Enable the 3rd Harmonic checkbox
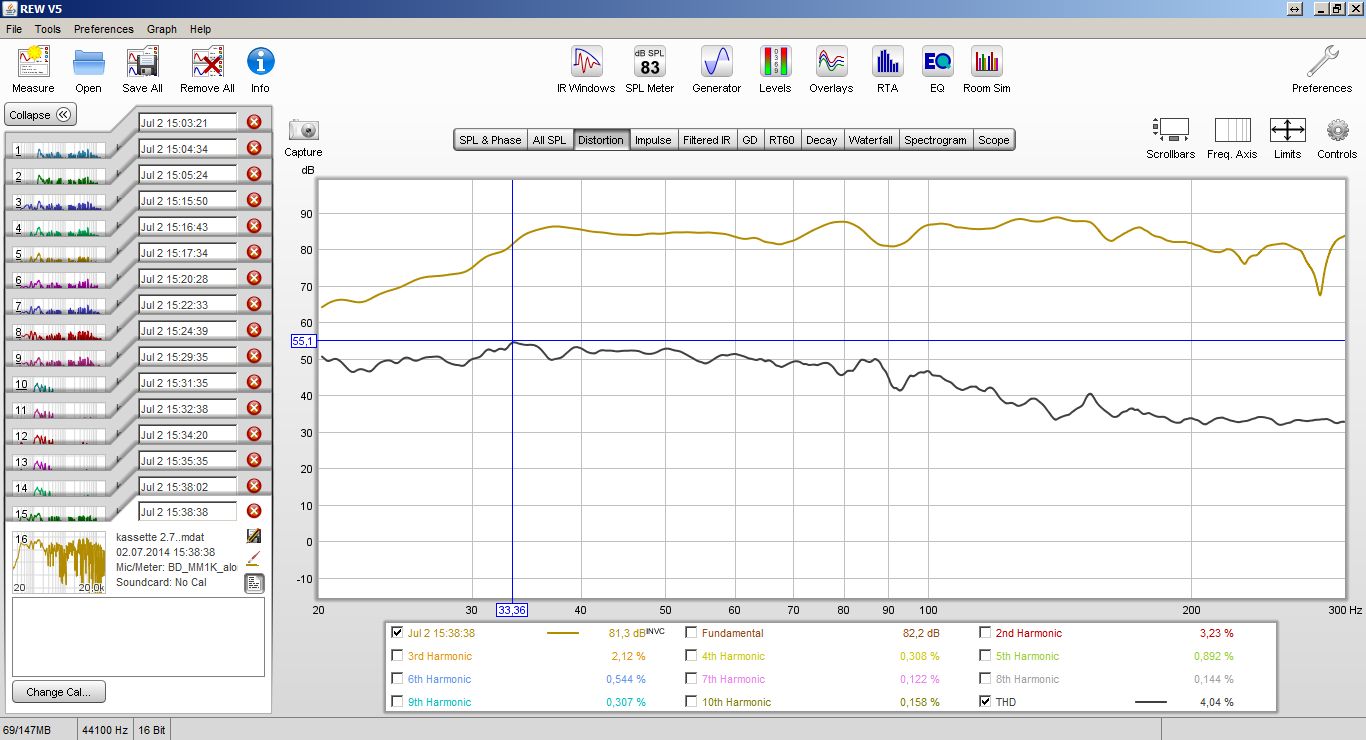Viewport: 1366px width, 740px height. coord(398,656)
